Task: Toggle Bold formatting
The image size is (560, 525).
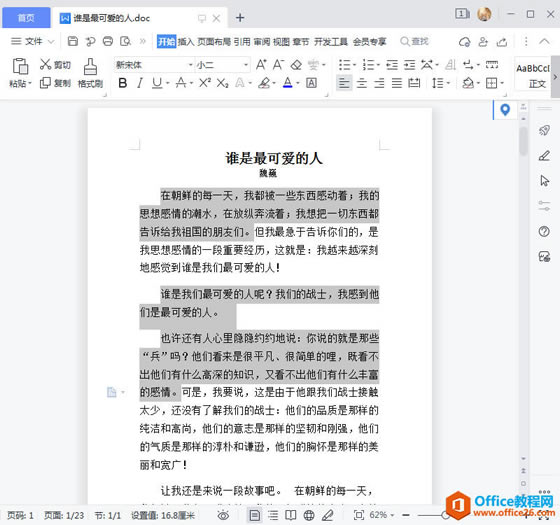Action: pos(122,83)
